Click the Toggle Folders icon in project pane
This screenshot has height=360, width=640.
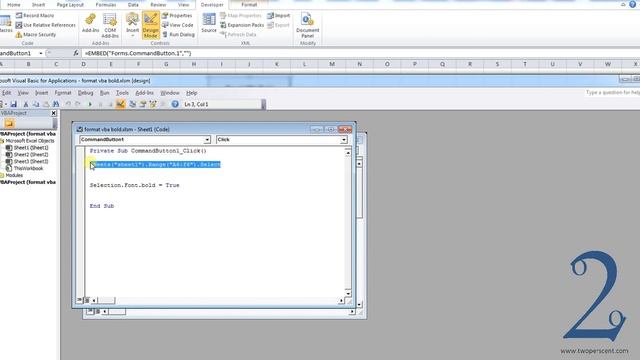click(x=9, y=123)
